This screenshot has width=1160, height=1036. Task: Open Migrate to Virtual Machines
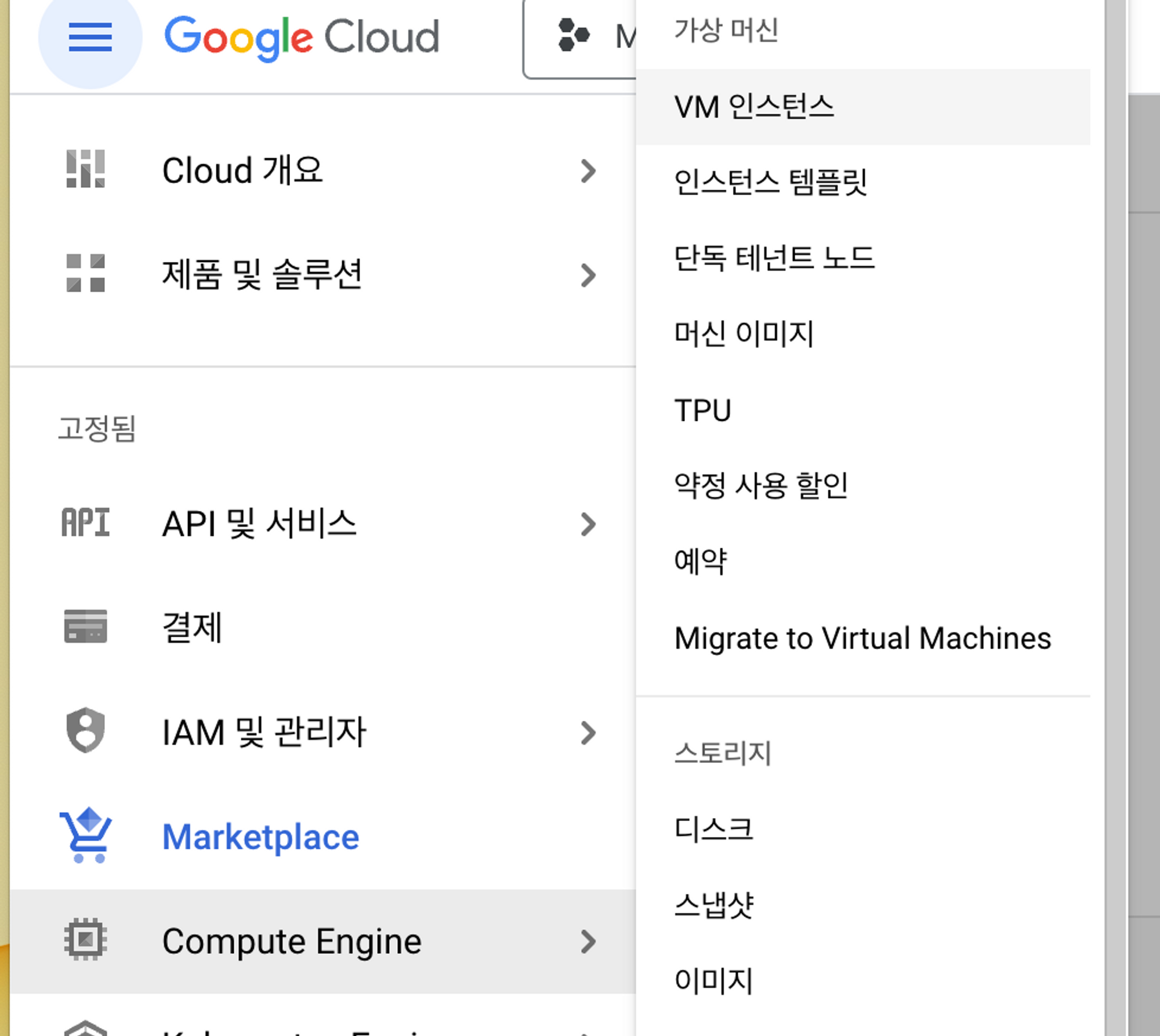[x=862, y=638]
